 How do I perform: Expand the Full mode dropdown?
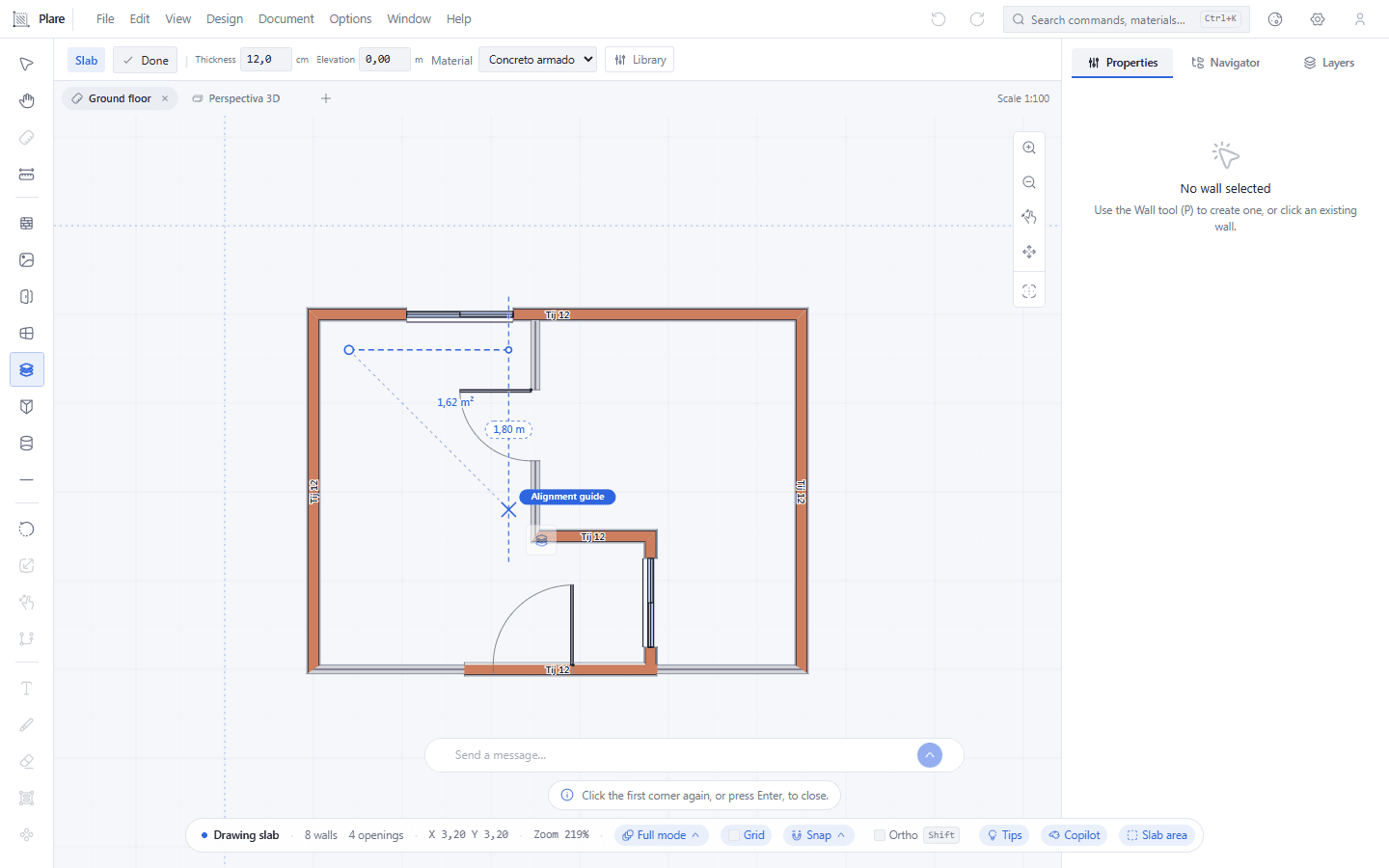(x=662, y=835)
